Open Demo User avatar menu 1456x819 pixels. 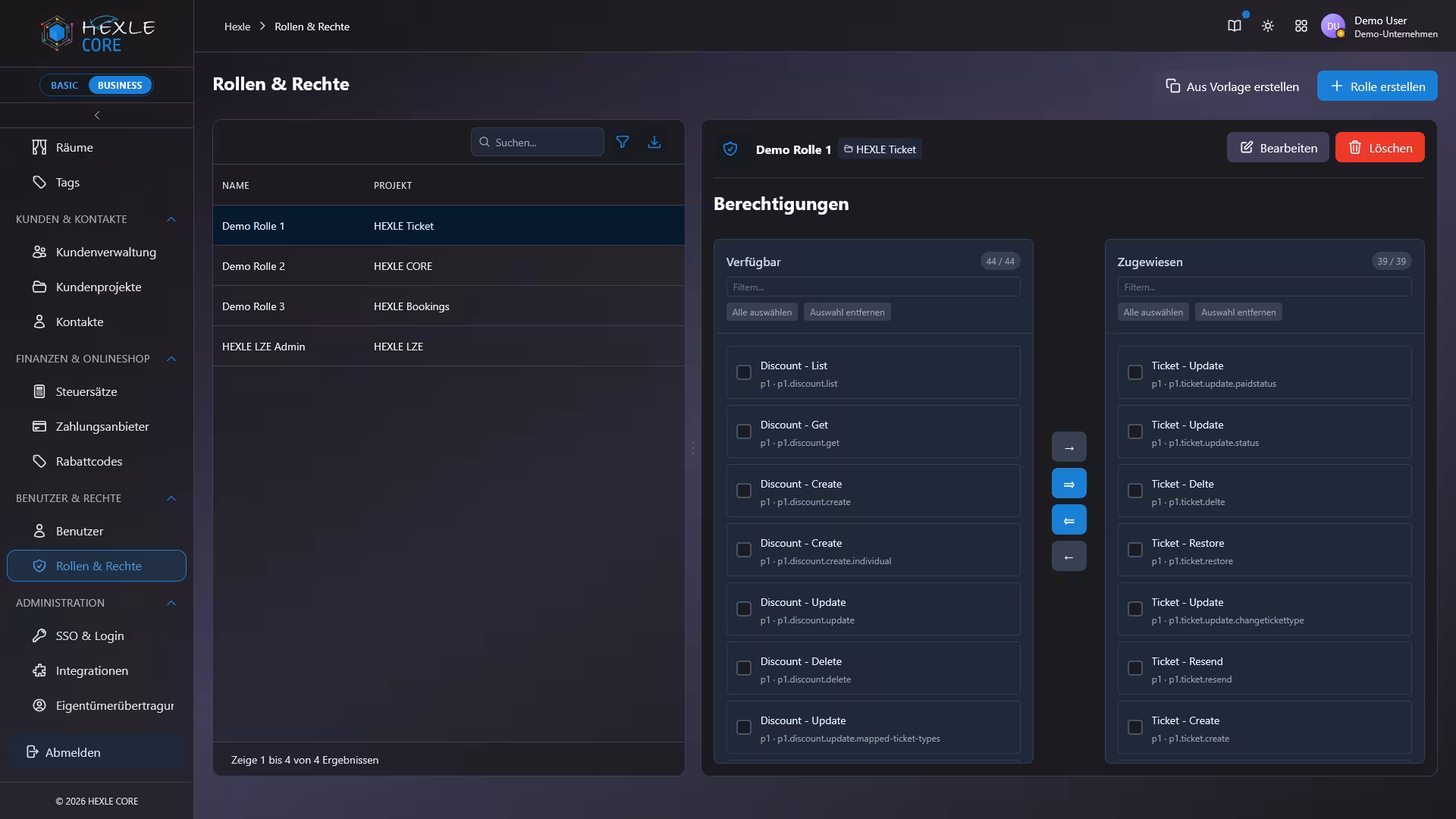coord(1332,26)
